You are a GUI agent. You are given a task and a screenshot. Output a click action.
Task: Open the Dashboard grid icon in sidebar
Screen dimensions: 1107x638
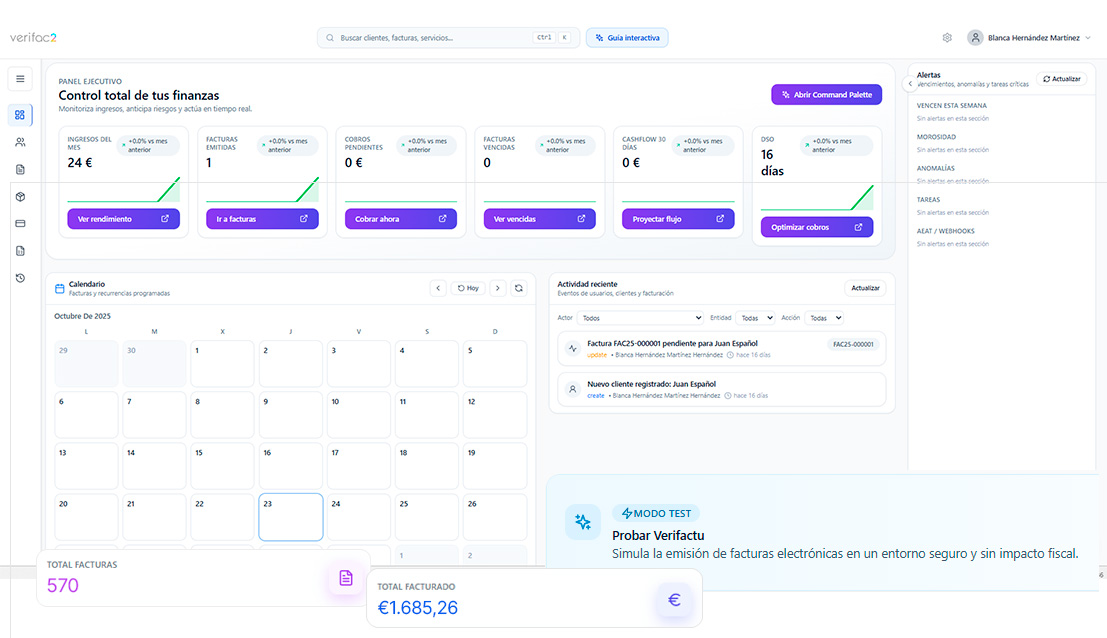(x=19, y=115)
